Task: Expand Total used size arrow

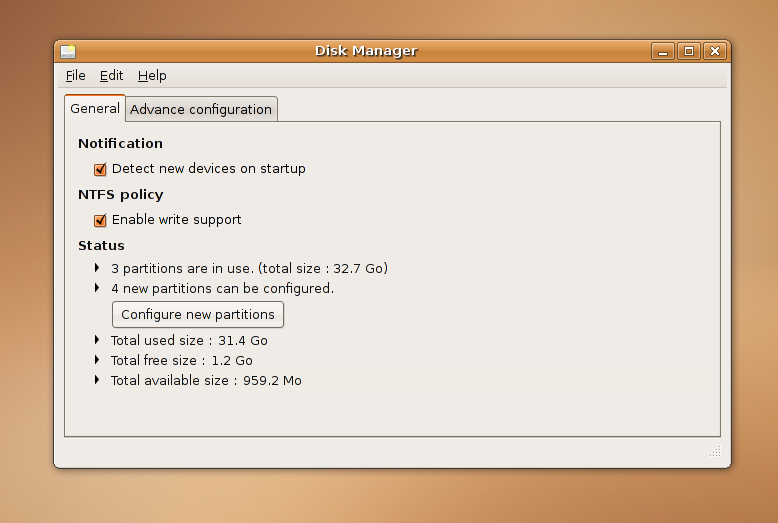Action: coord(97,340)
